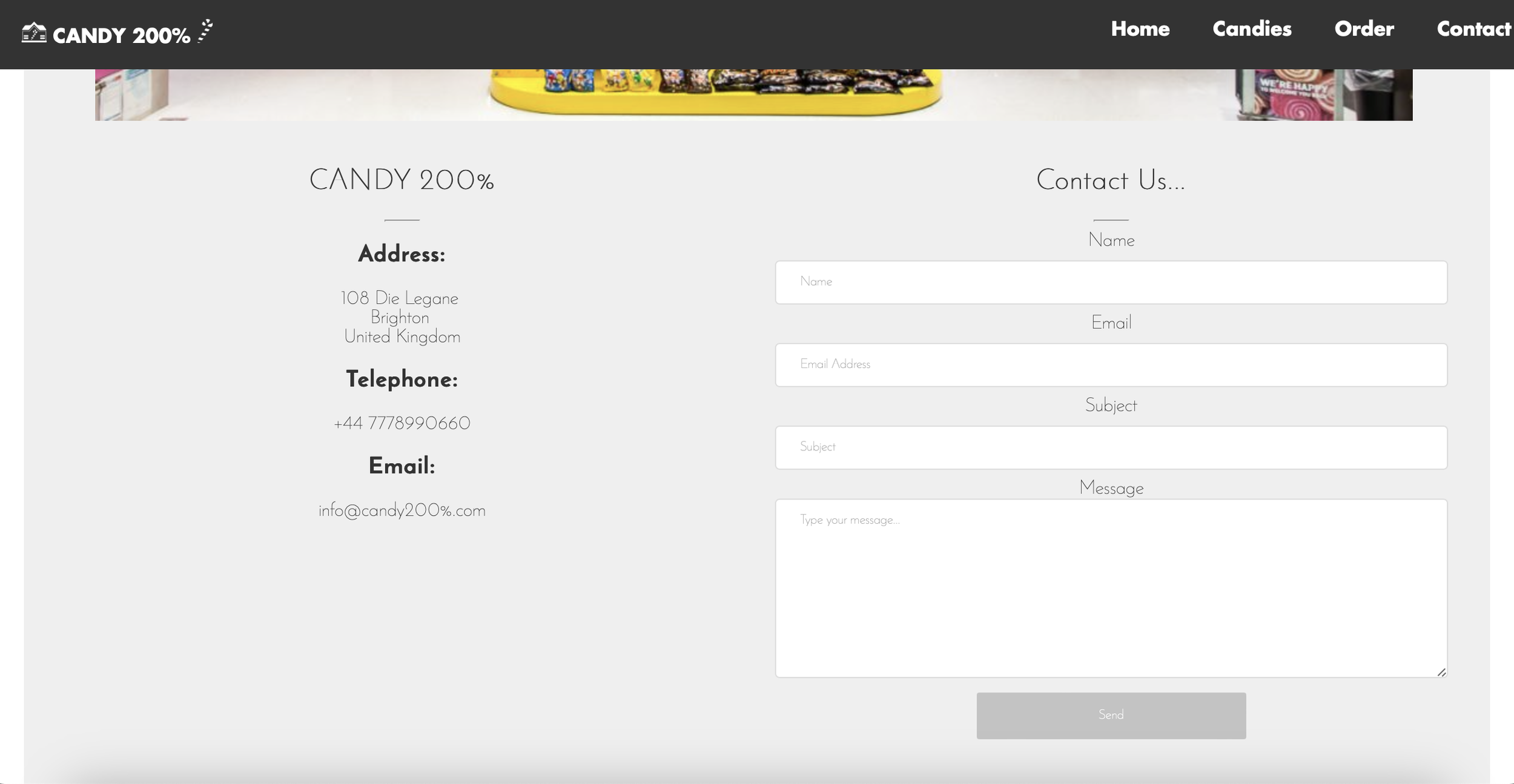This screenshot has height=784, width=1514.
Task: Click the shop house logo icon
Action: (x=34, y=33)
